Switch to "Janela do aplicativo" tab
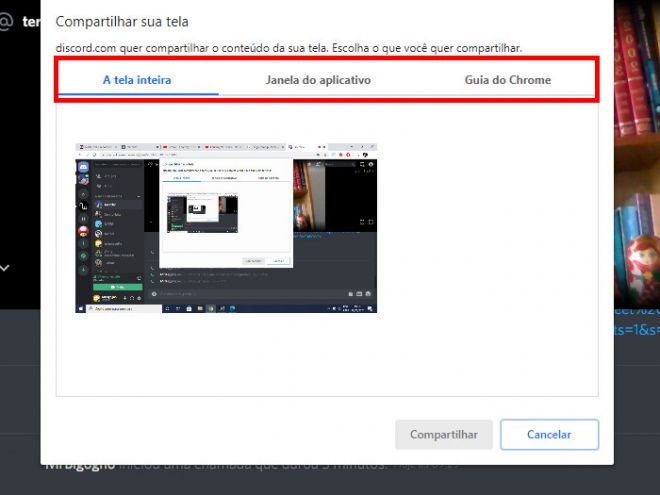Image resolution: width=660 pixels, height=495 pixels. tap(318, 80)
